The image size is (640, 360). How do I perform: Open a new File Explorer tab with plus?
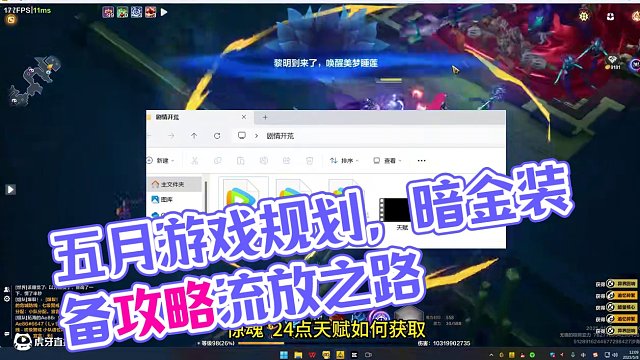coord(265,118)
